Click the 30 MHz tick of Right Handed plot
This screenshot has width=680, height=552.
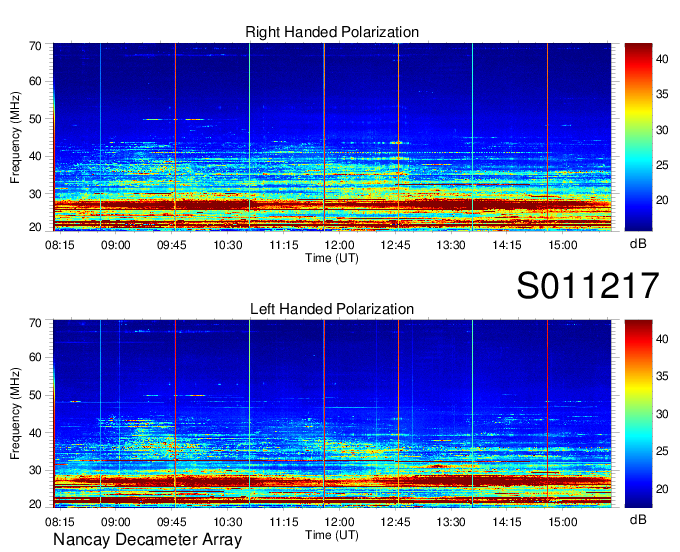pyautogui.click(x=36, y=194)
